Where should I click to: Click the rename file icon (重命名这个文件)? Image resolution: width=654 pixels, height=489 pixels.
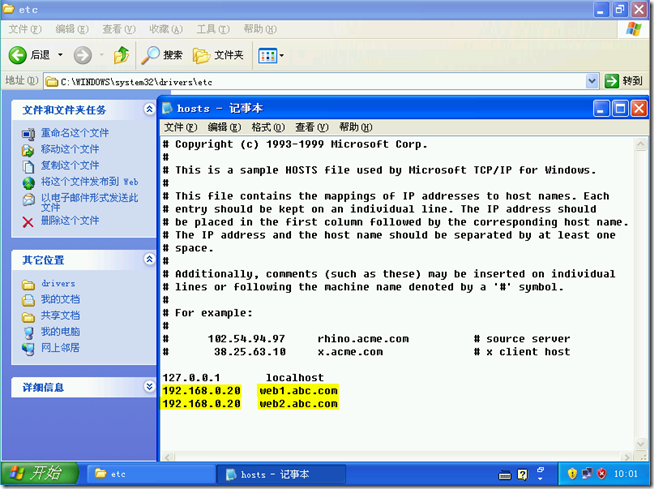[x=28, y=134]
